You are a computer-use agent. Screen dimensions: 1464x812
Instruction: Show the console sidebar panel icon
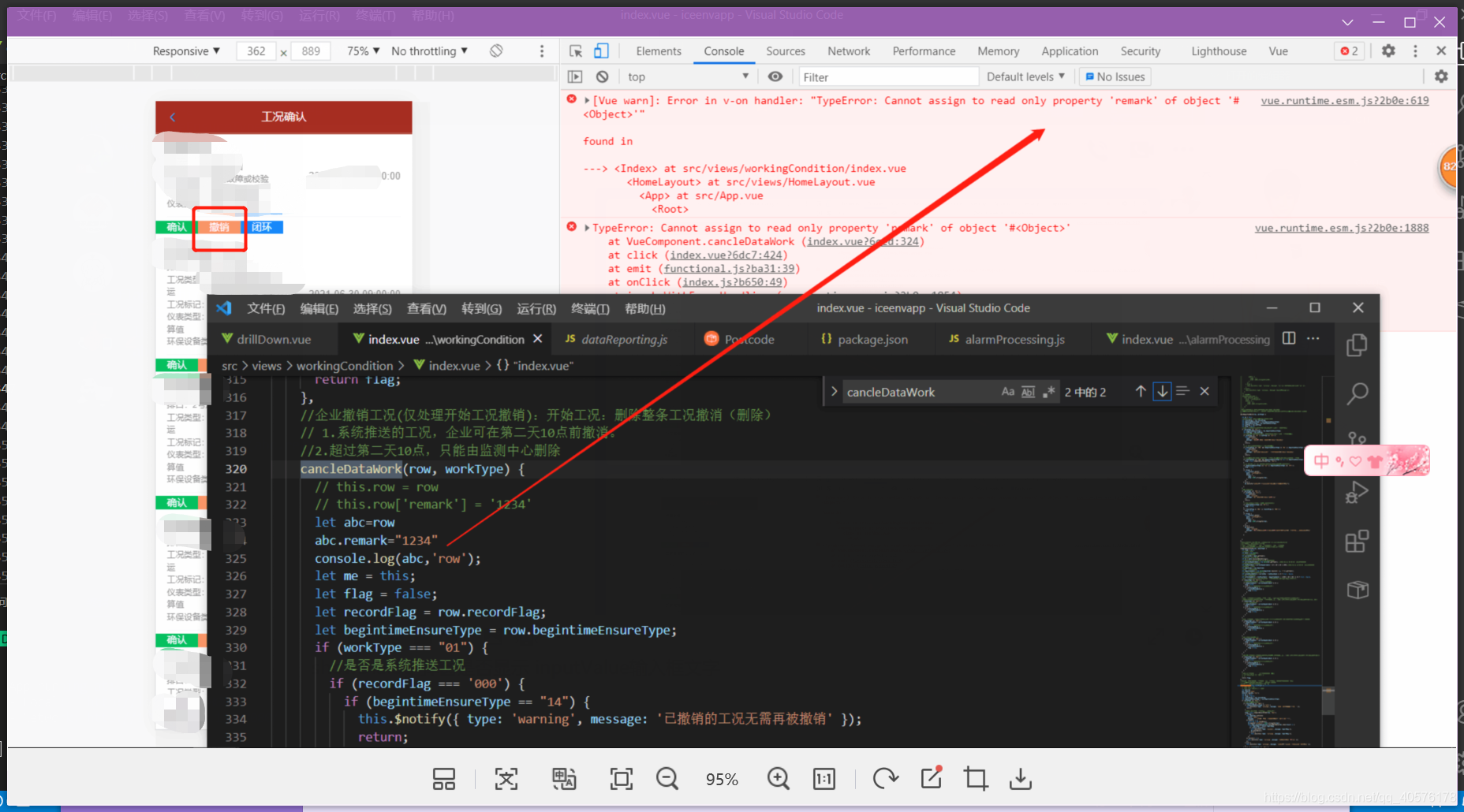pos(575,76)
